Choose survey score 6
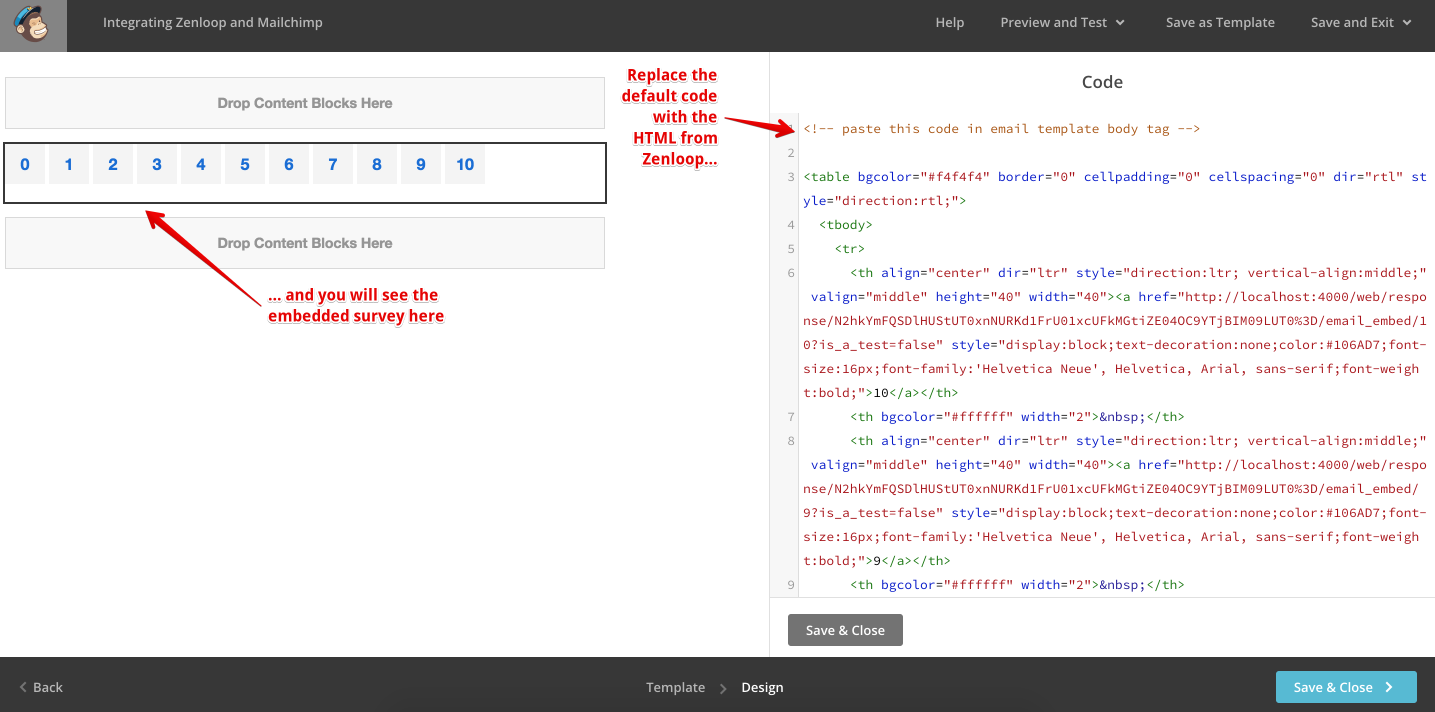This screenshot has width=1435, height=712. click(x=289, y=165)
